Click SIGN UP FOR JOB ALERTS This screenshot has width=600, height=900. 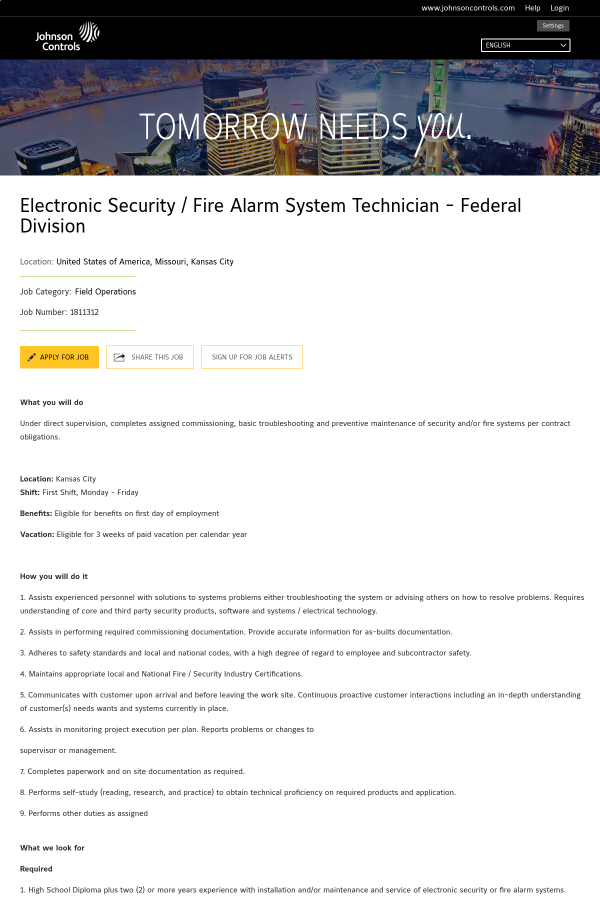pyautogui.click(x=252, y=357)
